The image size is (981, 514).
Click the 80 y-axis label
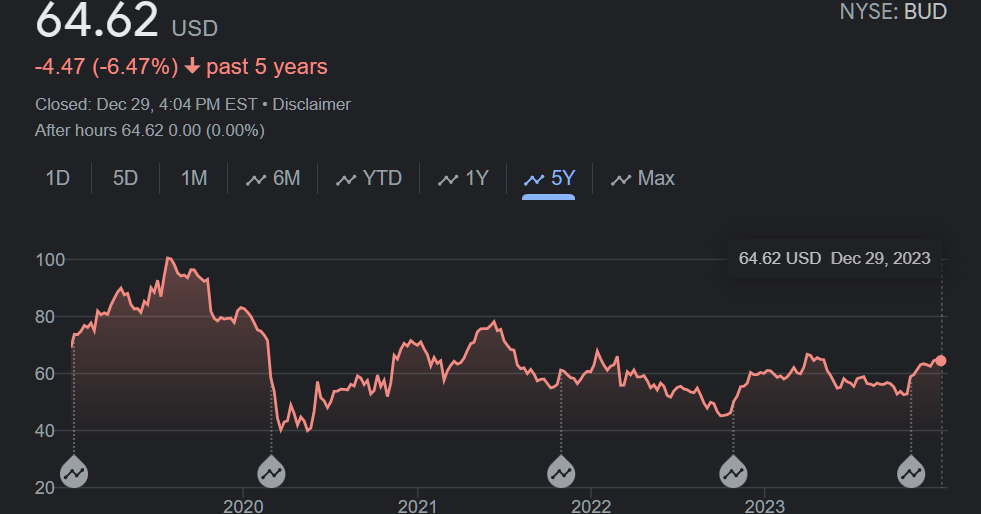point(44,317)
